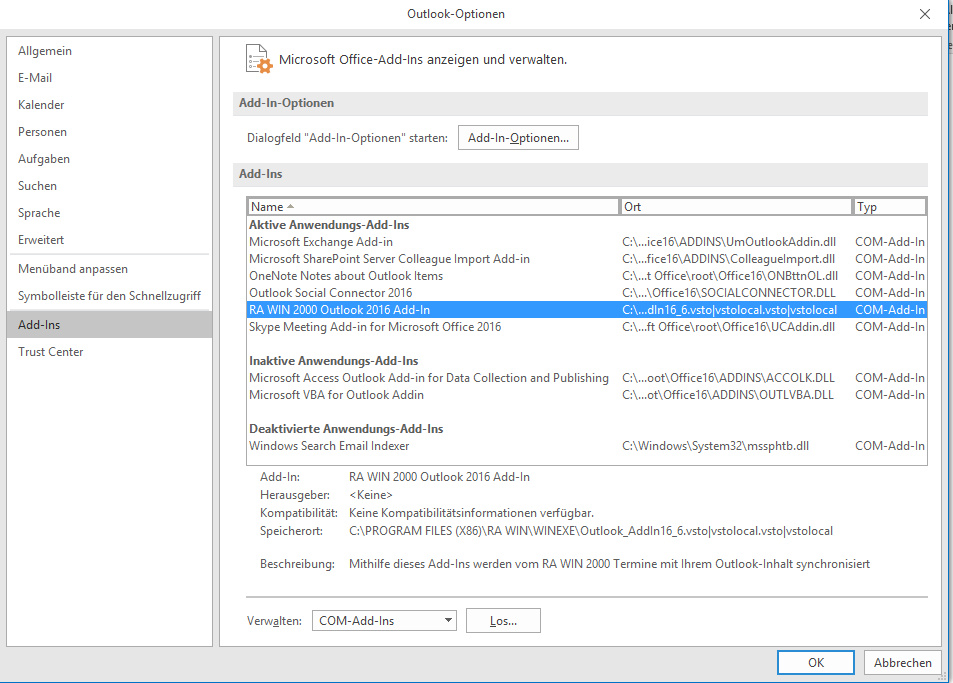Open the Verwalten dropdown arrow

click(x=447, y=620)
